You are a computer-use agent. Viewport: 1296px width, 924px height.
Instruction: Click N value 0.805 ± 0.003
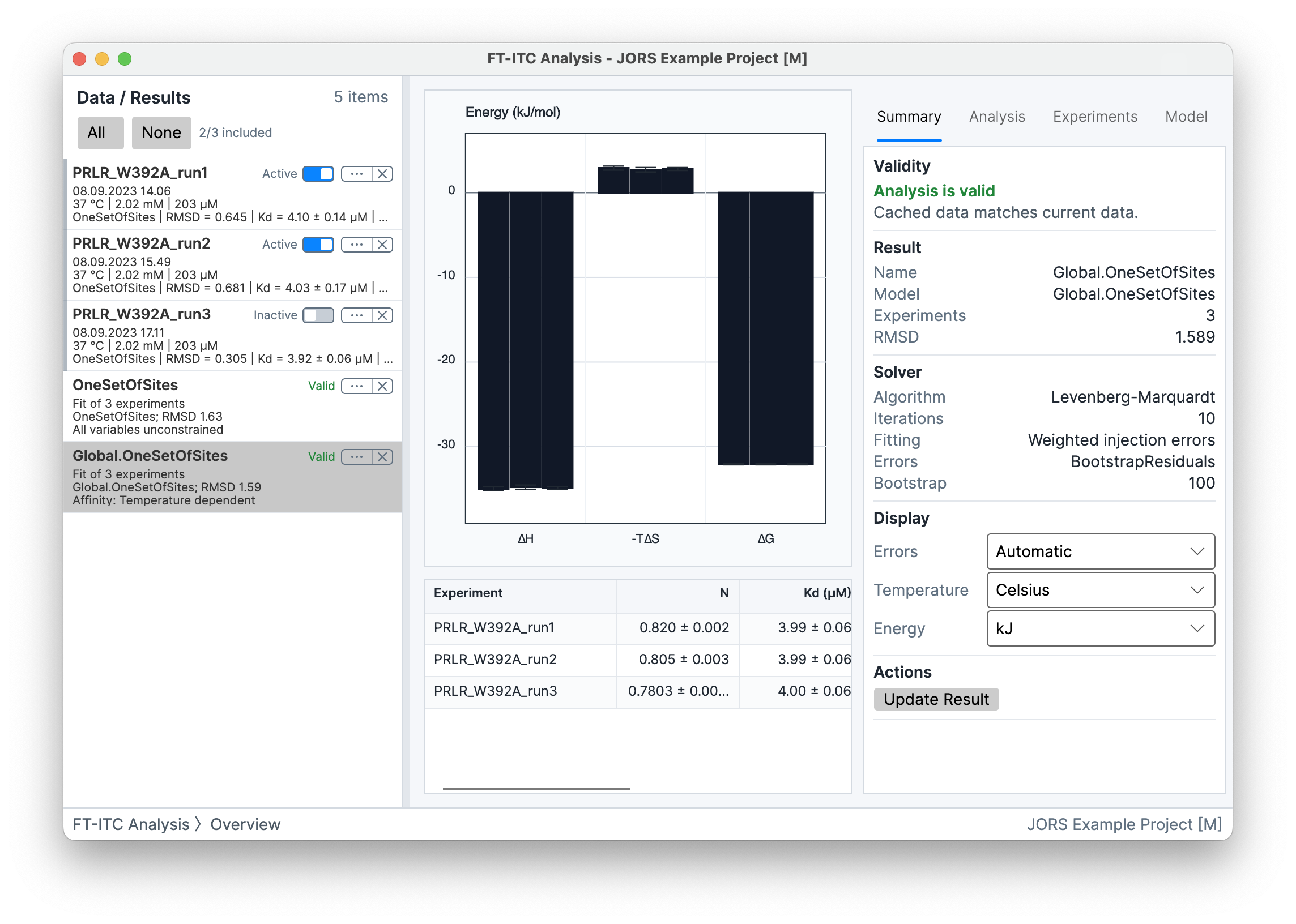pos(684,660)
